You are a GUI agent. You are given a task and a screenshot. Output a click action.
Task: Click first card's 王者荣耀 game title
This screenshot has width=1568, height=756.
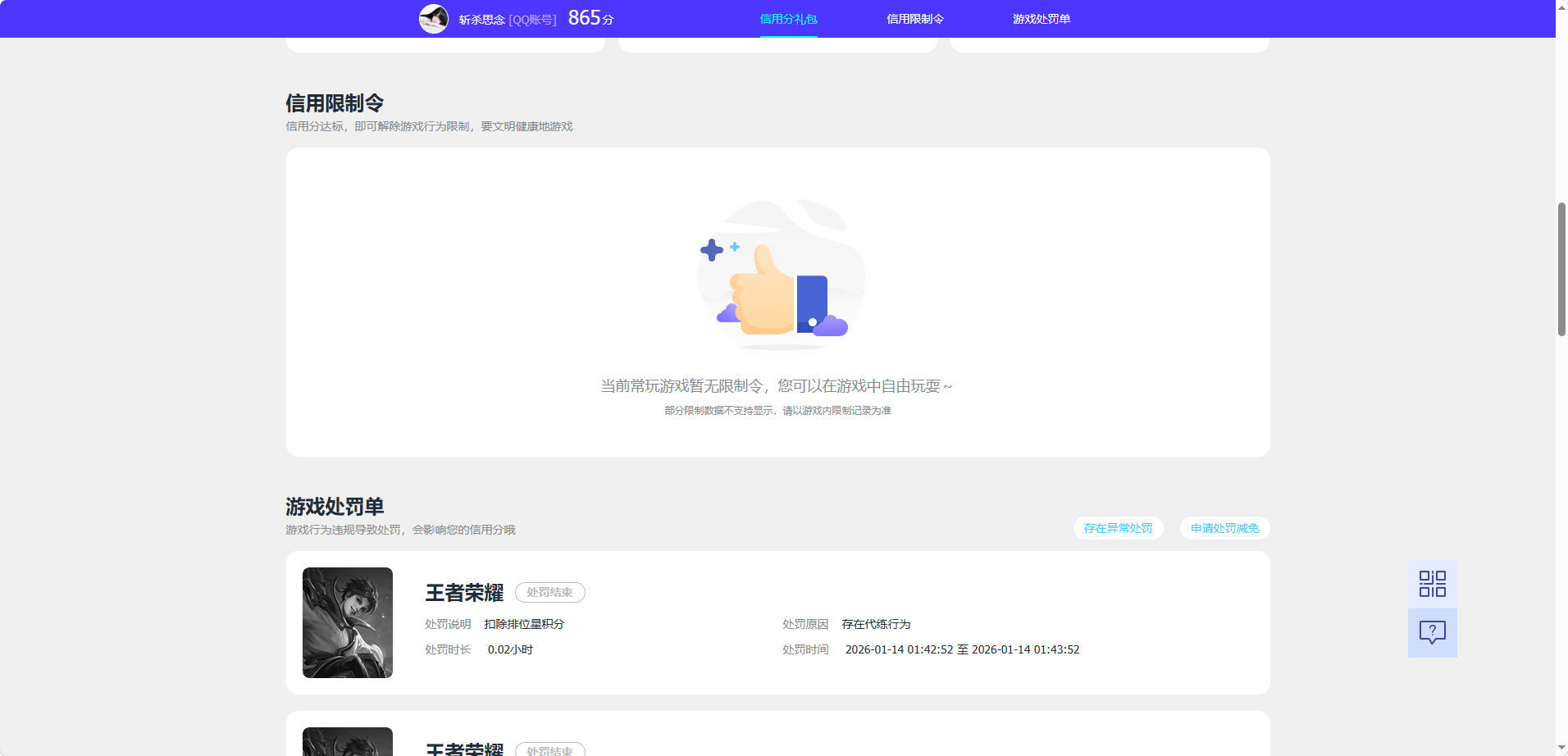(464, 593)
